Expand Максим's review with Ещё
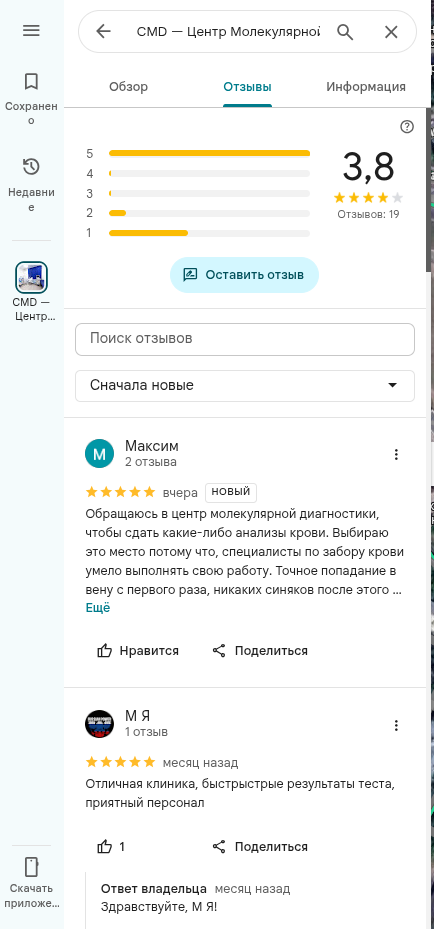Viewport: 434px width, 929px height. pos(98,607)
